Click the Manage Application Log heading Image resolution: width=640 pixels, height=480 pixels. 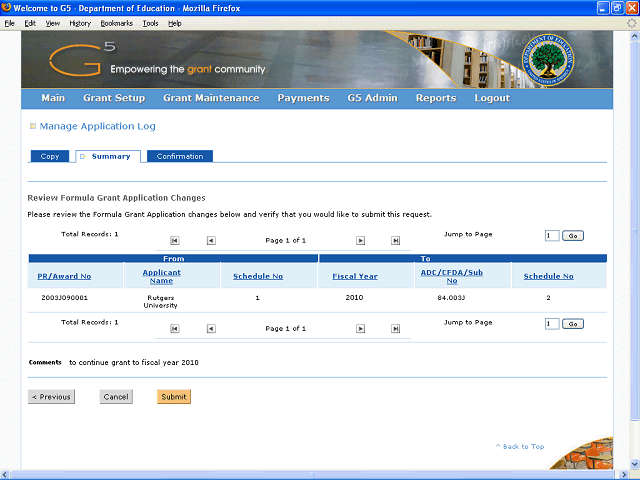pyautogui.click(x=98, y=126)
